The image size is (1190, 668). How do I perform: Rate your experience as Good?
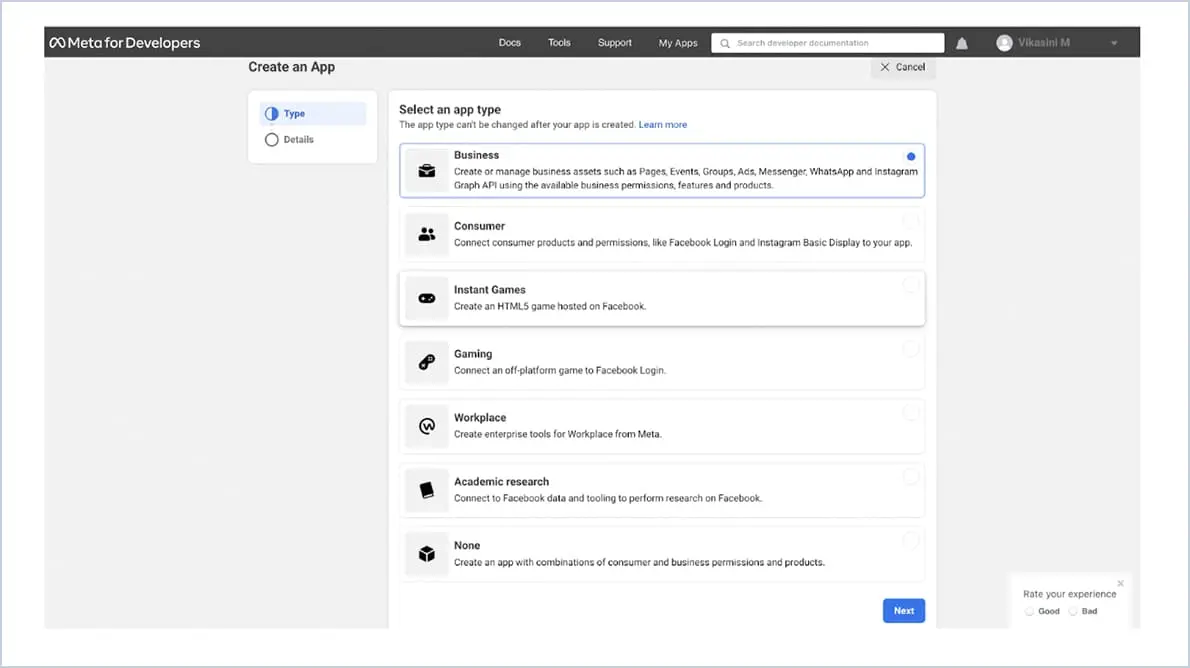(x=1030, y=611)
